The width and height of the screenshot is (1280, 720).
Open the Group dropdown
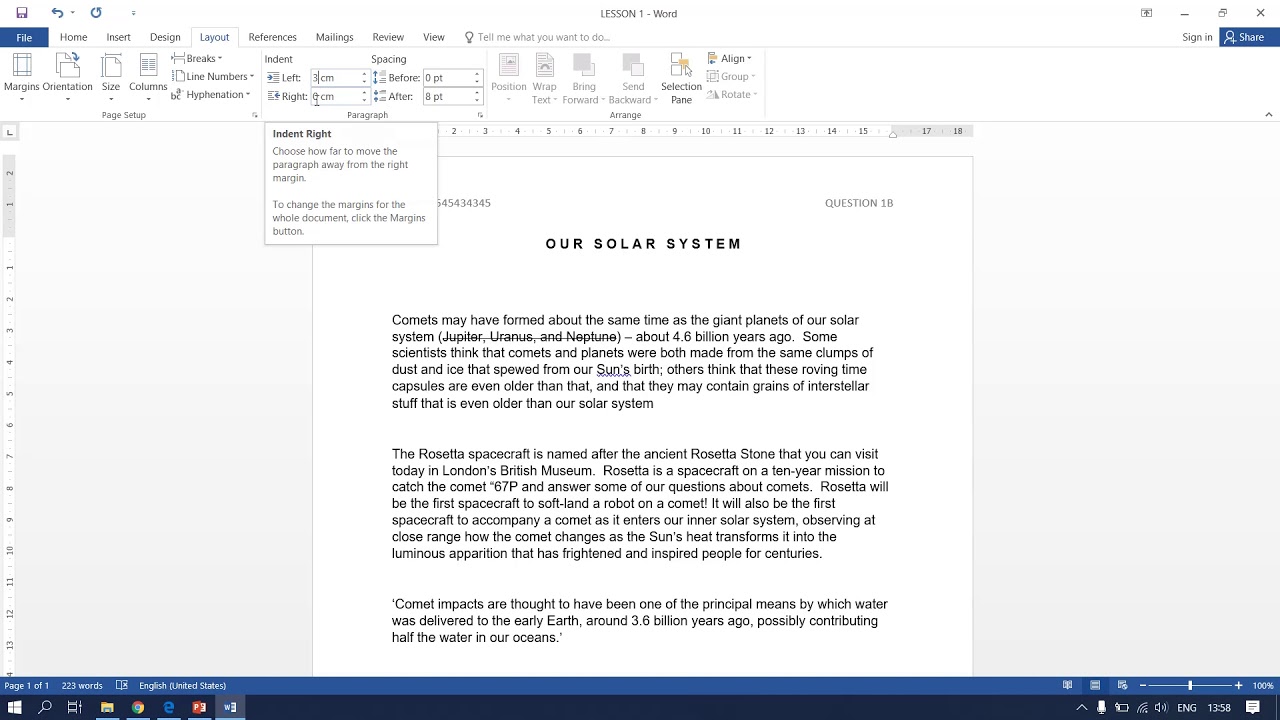pyautogui.click(x=730, y=77)
